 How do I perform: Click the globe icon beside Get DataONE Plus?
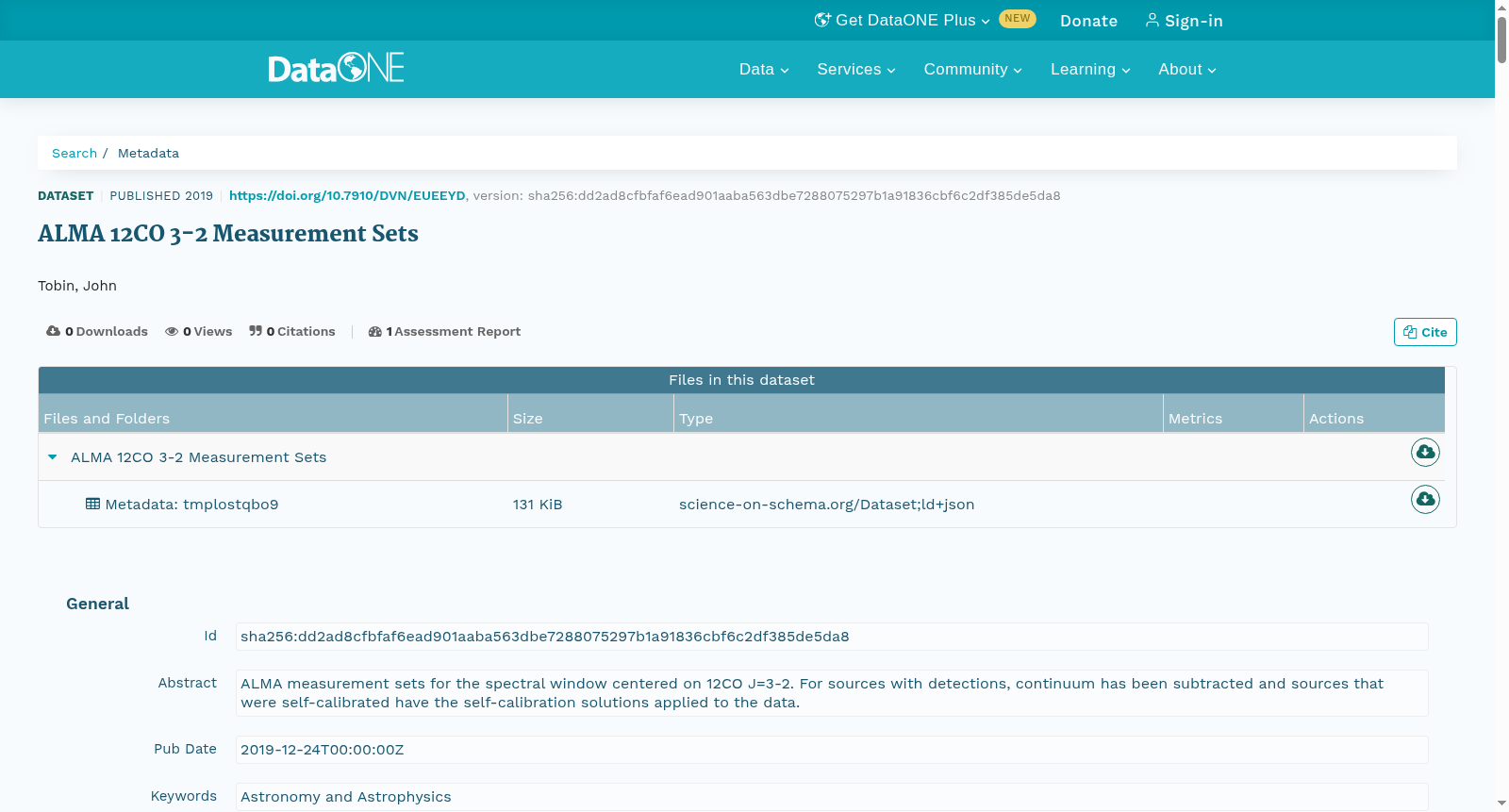coord(822,20)
